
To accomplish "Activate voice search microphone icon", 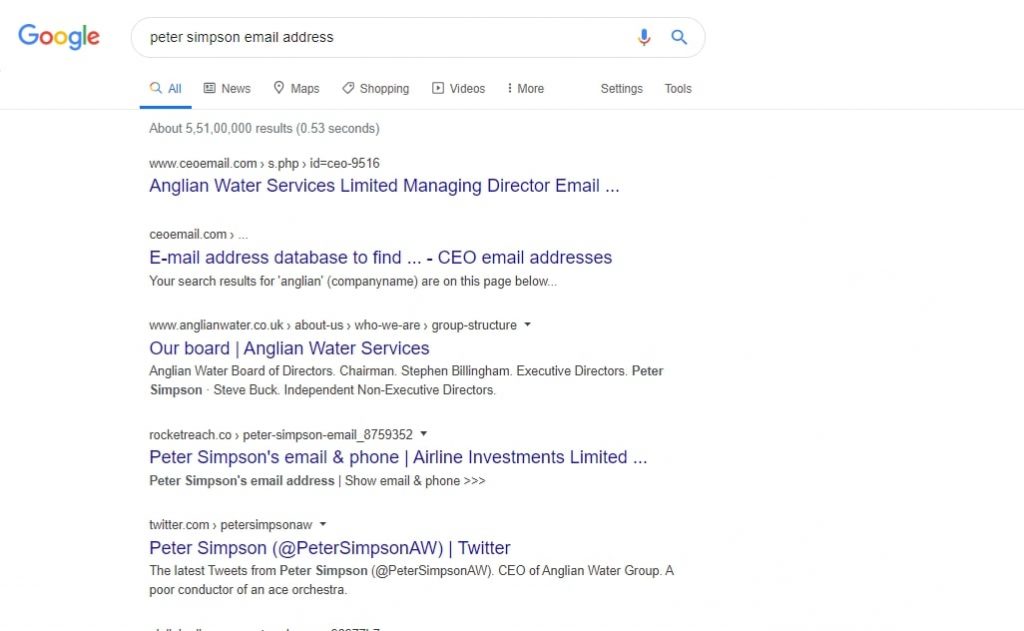I will [644, 37].
